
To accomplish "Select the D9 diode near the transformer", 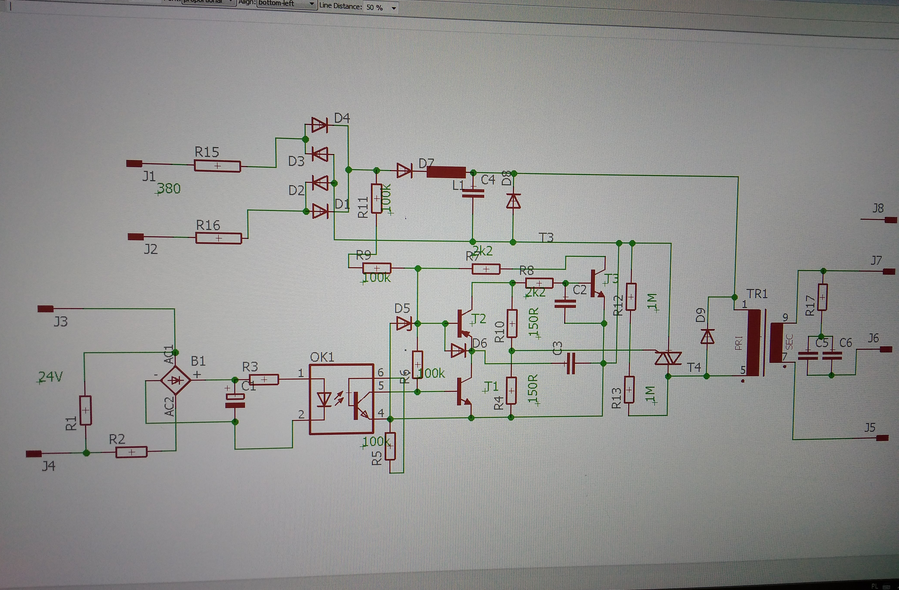I will tap(708, 336).
